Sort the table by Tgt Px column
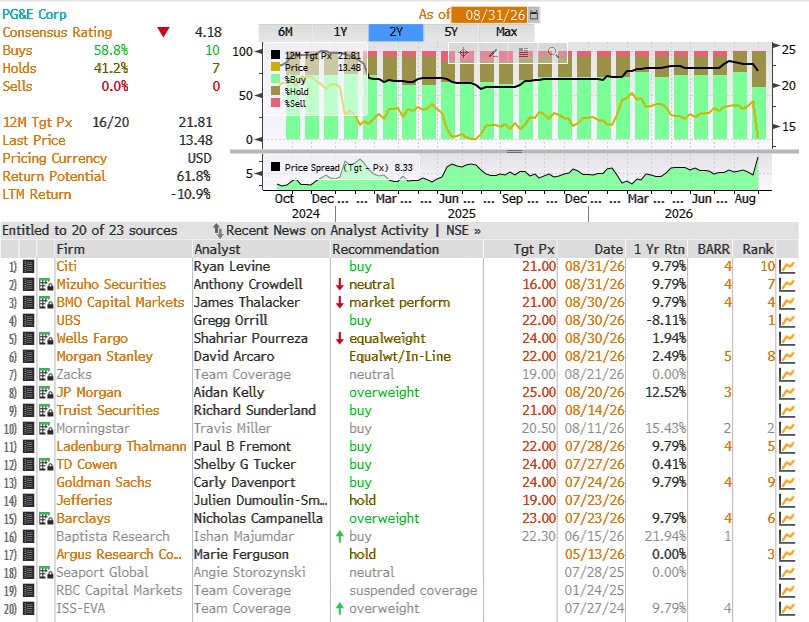The width and height of the screenshot is (809, 622). pyautogui.click(x=533, y=250)
